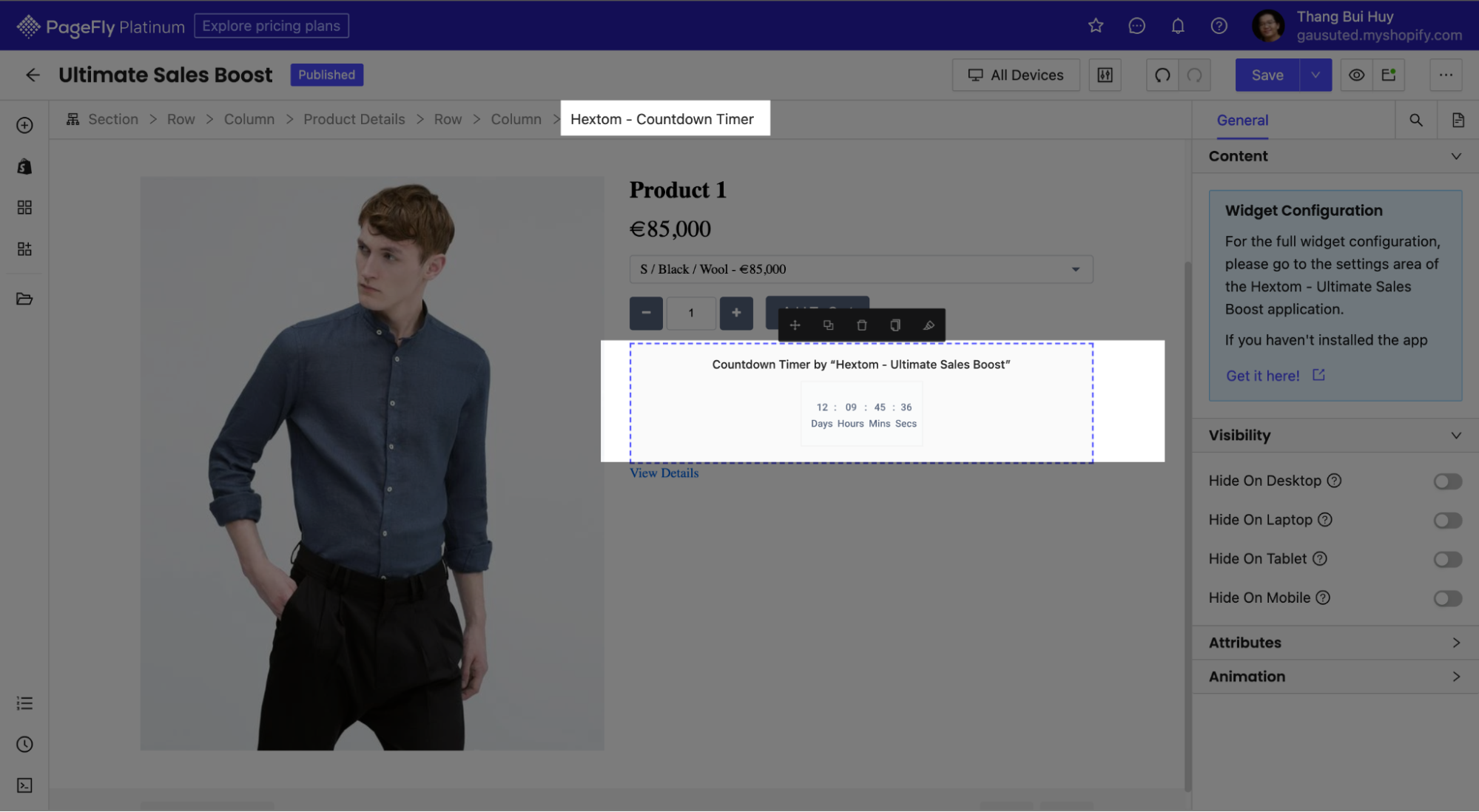Select the first Row breadcrumb
1479x812 pixels.
click(181, 119)
